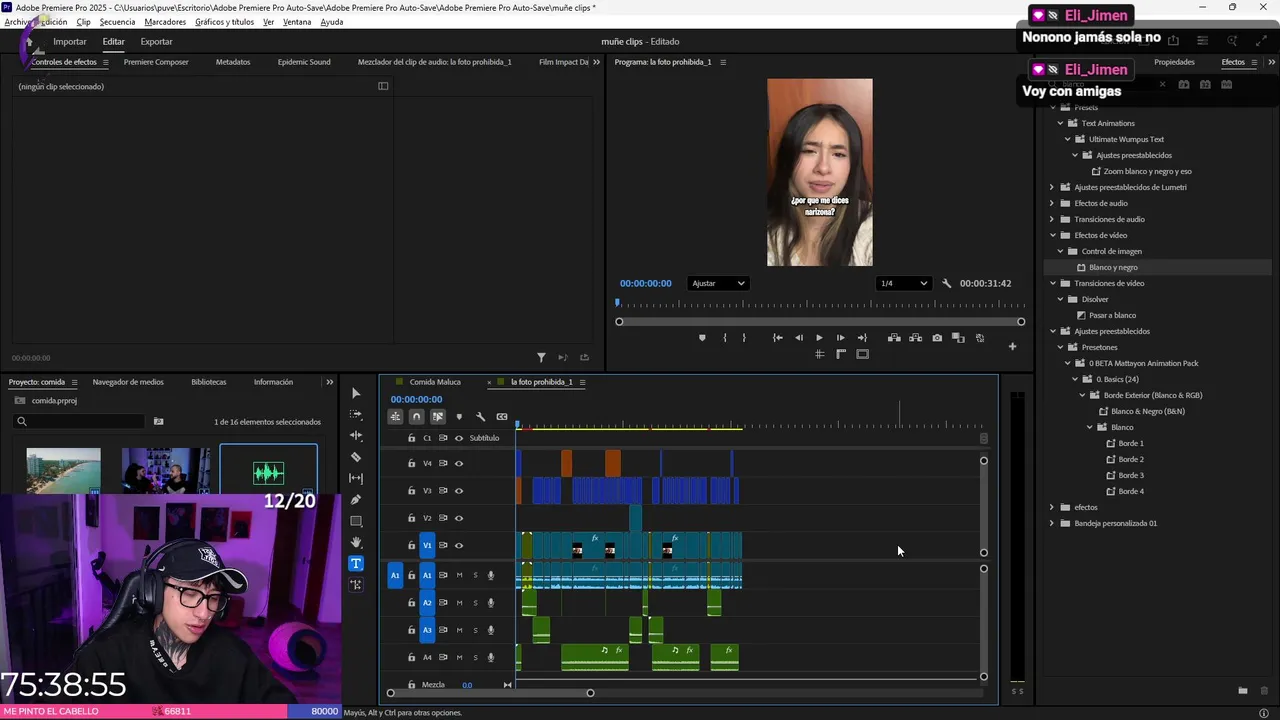This screenshot has height=720, width=1280.
Task: Open the Ajustar zoom level dropdown
Action: [x=719, y=283]
